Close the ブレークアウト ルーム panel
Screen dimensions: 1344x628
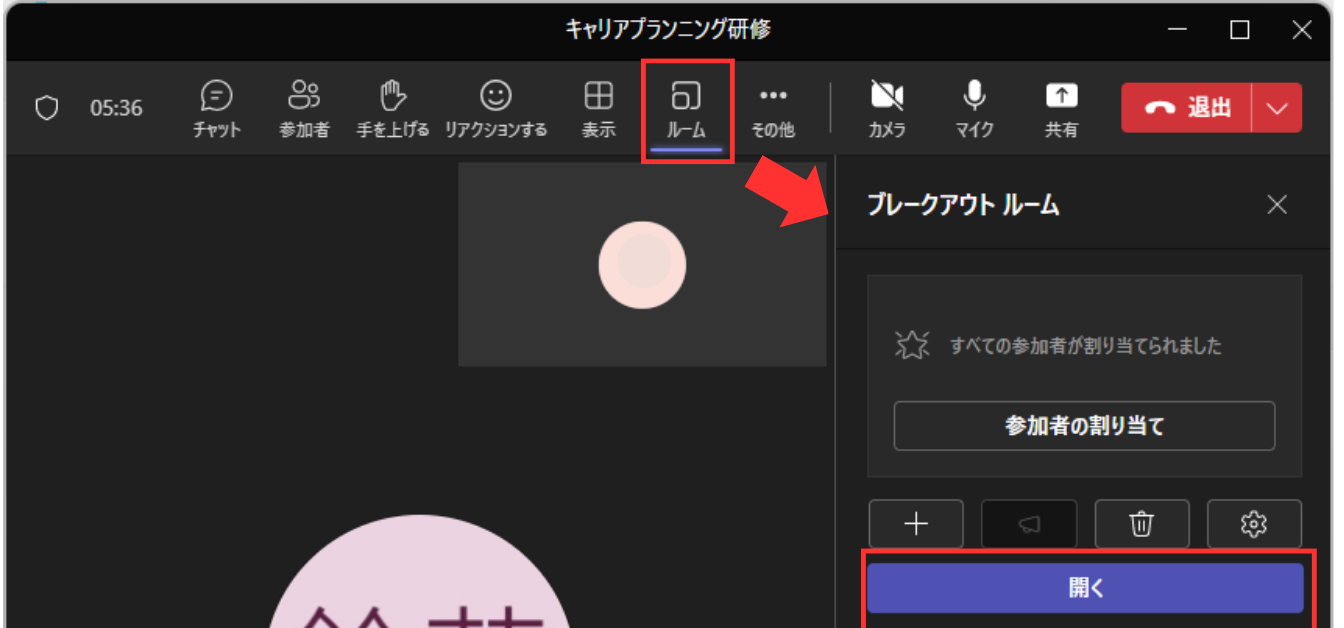[1277, 205]
